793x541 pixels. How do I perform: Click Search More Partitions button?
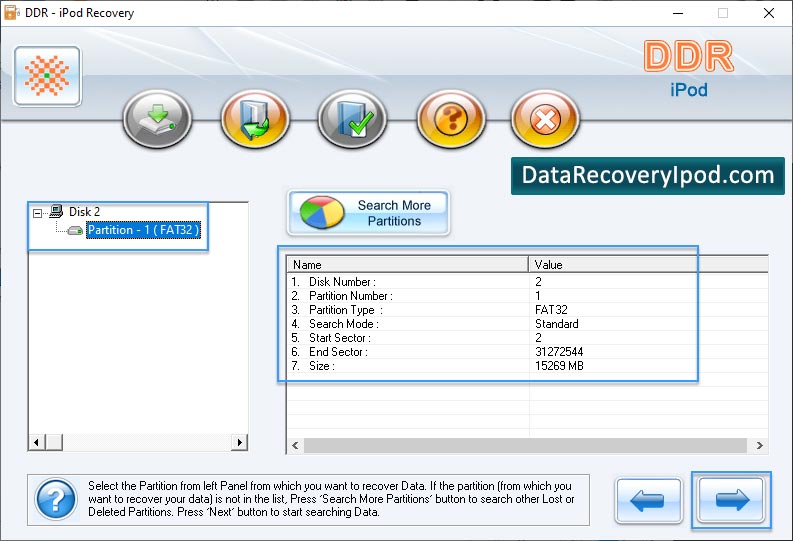coord(368,213)
